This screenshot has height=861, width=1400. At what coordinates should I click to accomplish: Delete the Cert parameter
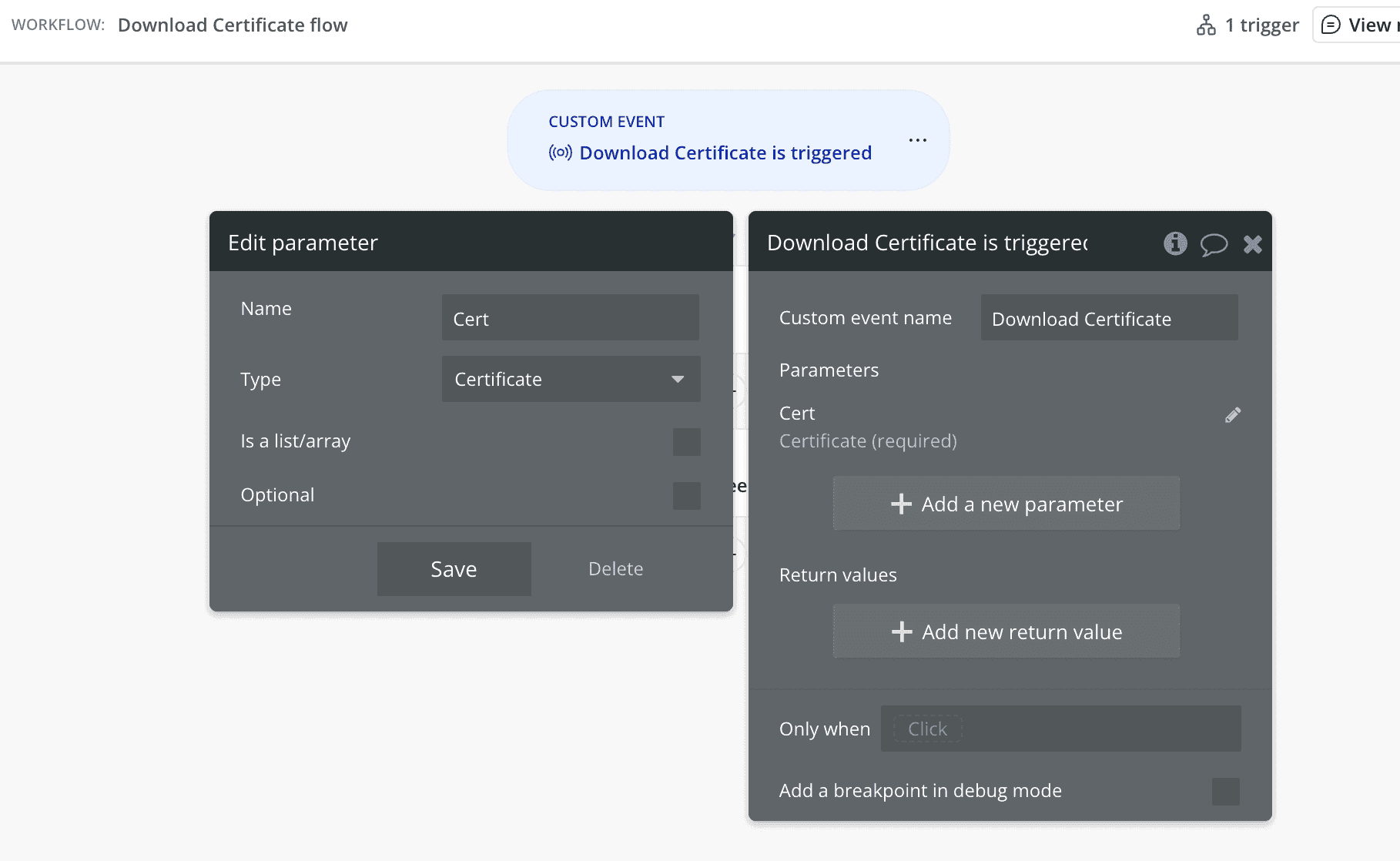pyautogui.click(x=615, y=569)
